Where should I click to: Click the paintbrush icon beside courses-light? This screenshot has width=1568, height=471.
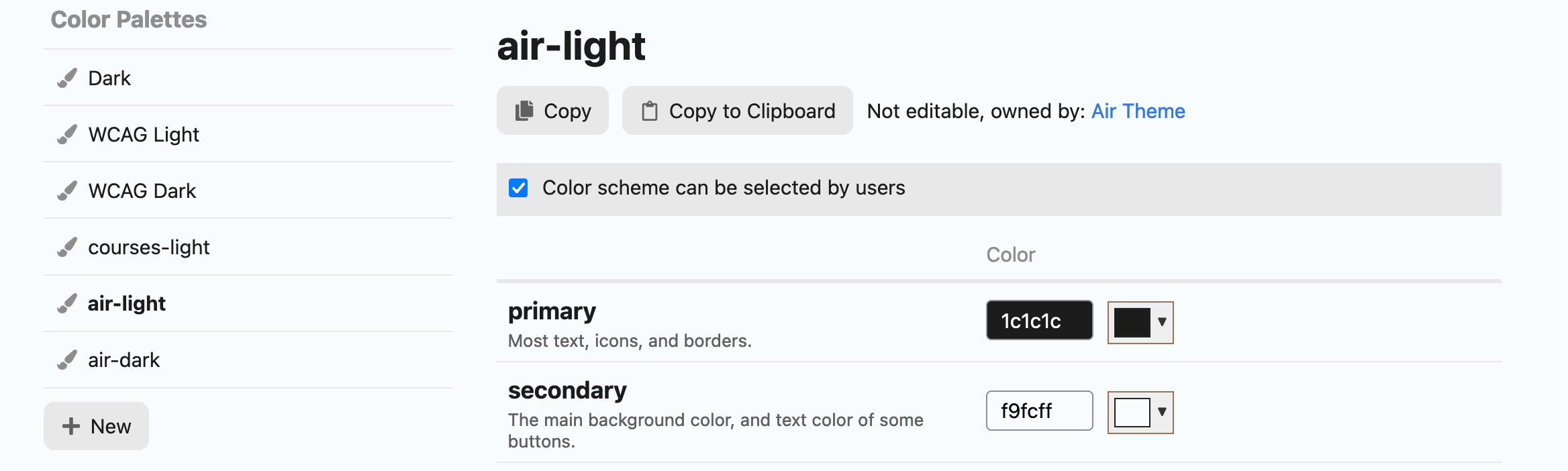click(x=67, y=248)
